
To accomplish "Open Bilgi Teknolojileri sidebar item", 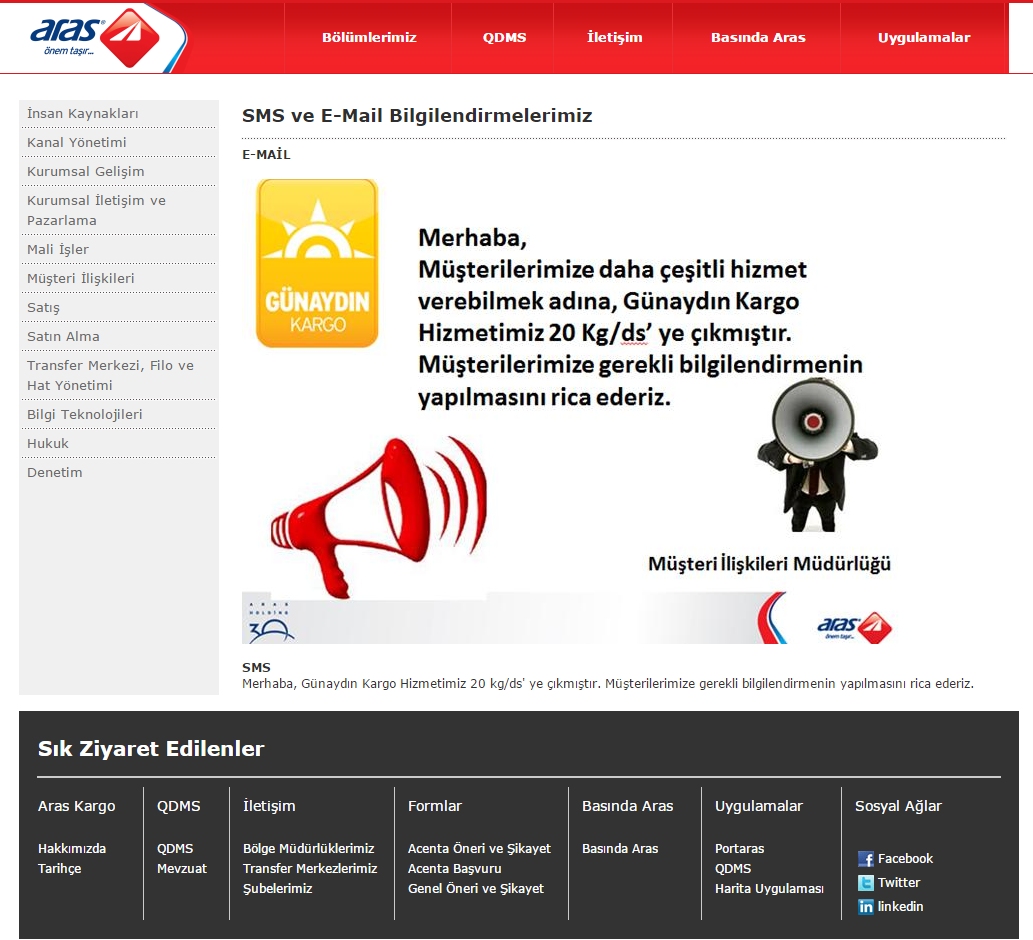I will coord(119,414).
